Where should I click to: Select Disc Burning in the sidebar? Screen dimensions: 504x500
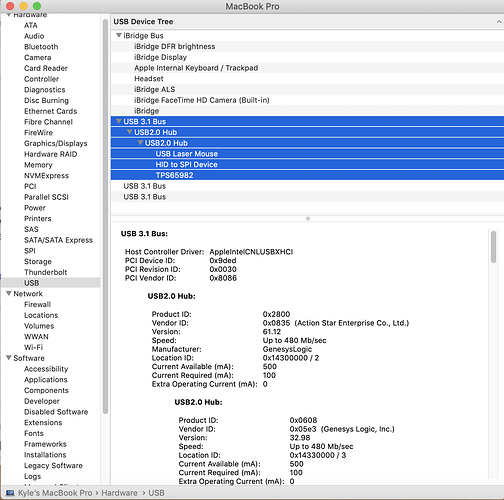[46, 100]
